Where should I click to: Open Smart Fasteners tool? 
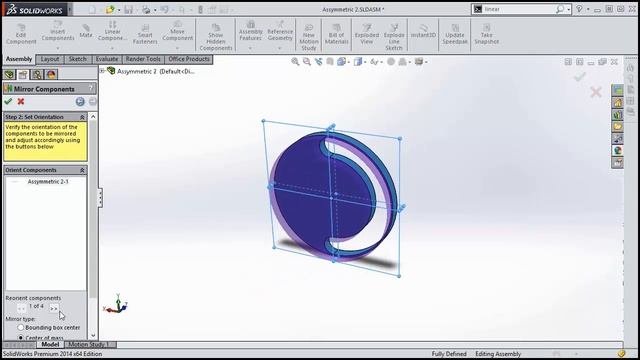tap(145, 34)
